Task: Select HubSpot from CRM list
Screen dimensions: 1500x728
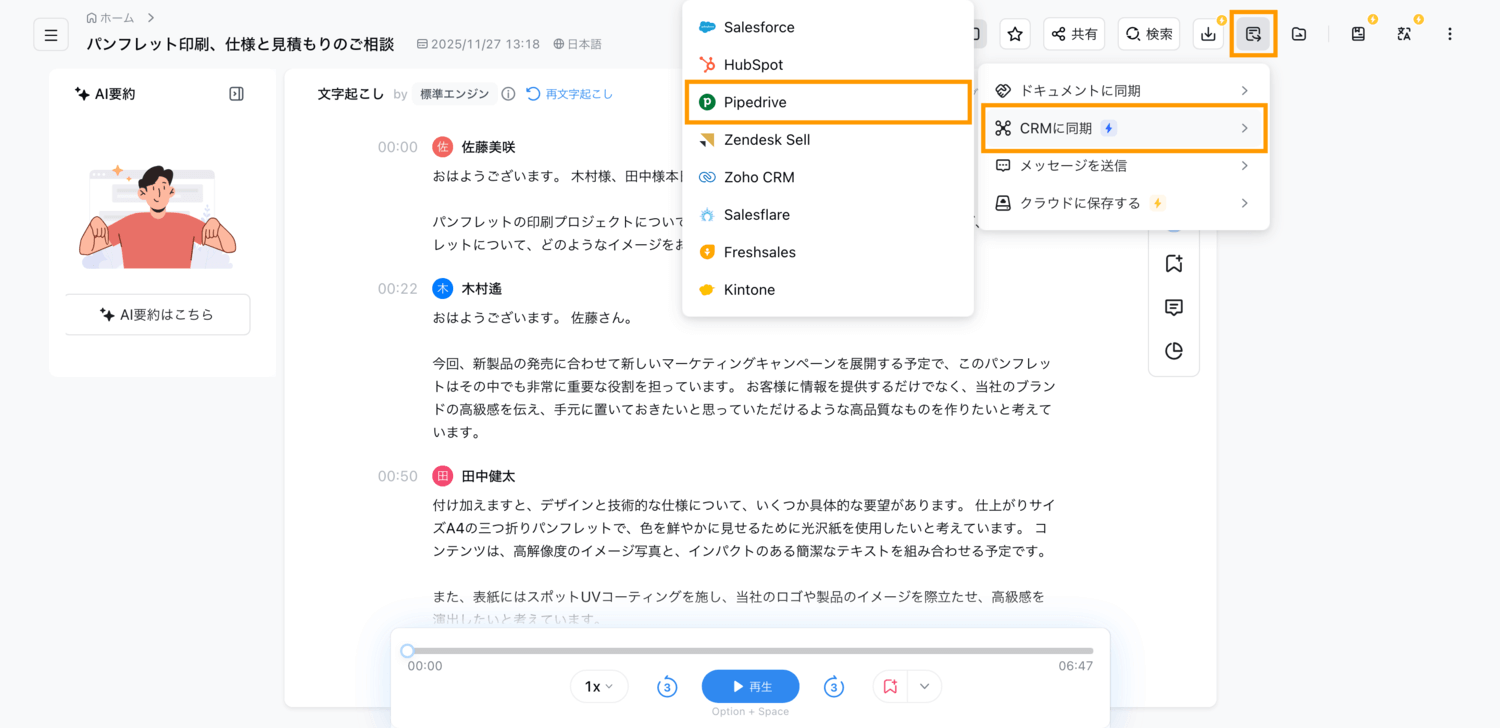Action: tap(828, 64)
